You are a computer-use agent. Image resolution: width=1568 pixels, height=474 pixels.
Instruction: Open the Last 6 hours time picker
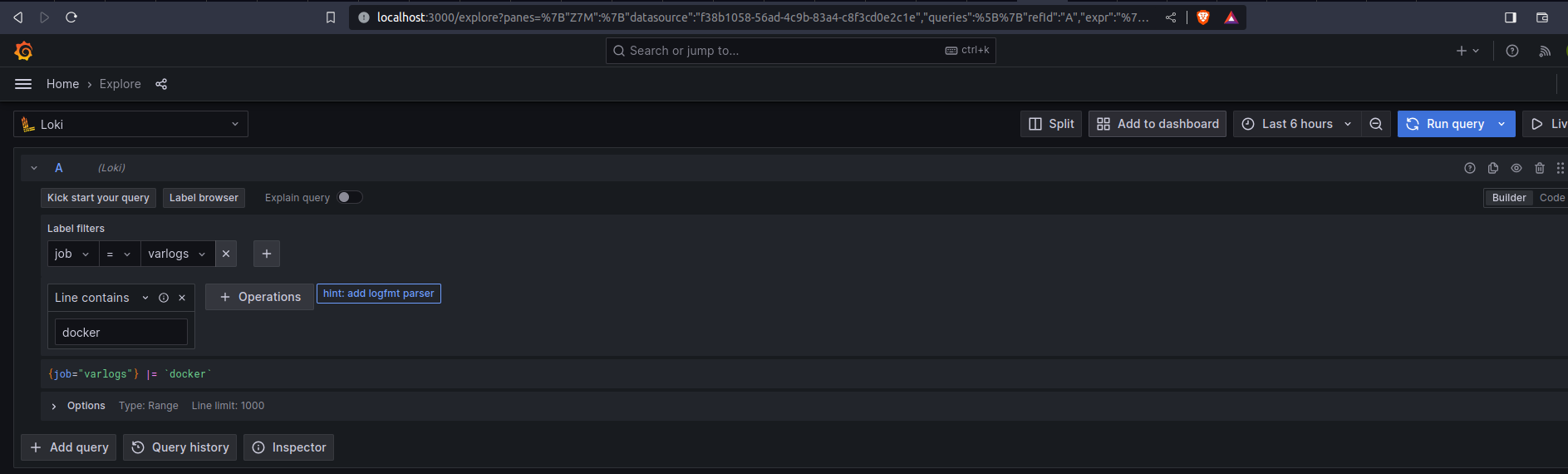coord(1297,124)
